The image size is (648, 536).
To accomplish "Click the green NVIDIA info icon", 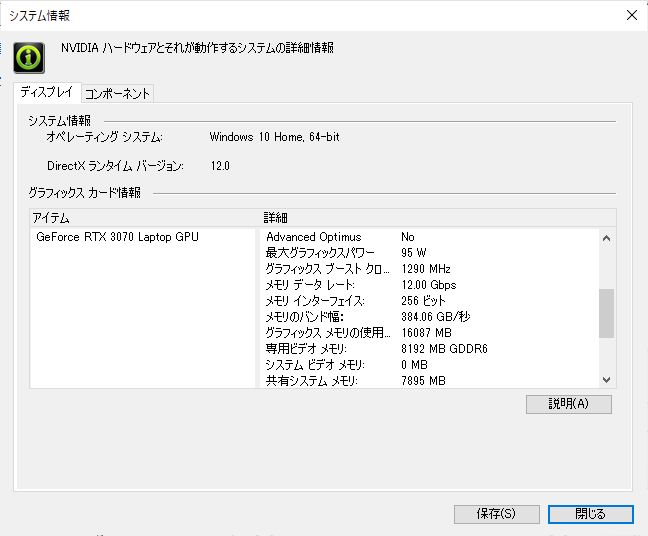I will click(29, 57).
